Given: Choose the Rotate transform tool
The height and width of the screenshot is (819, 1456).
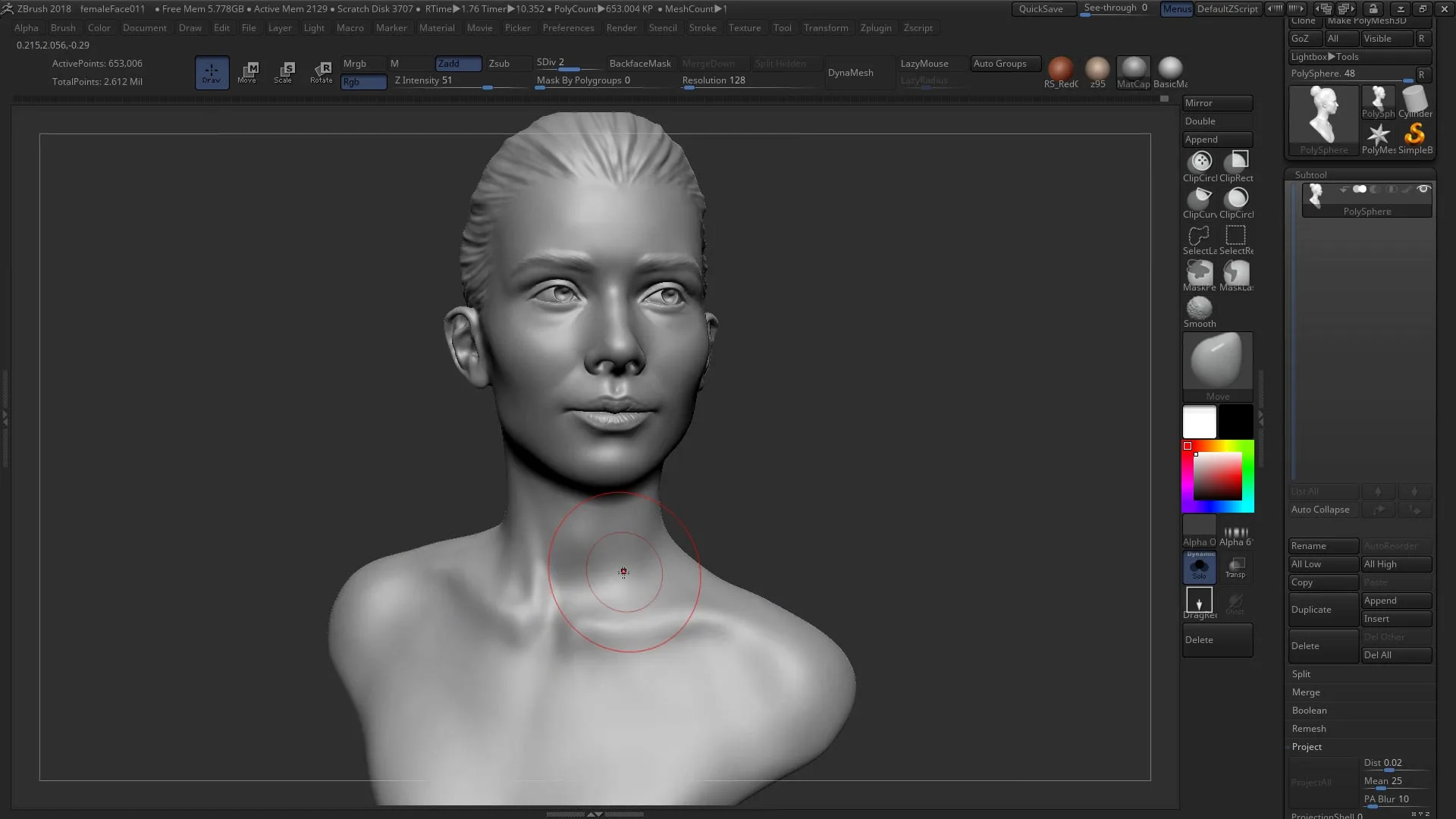Looking at the screenshot, I should tap(322, 72).
